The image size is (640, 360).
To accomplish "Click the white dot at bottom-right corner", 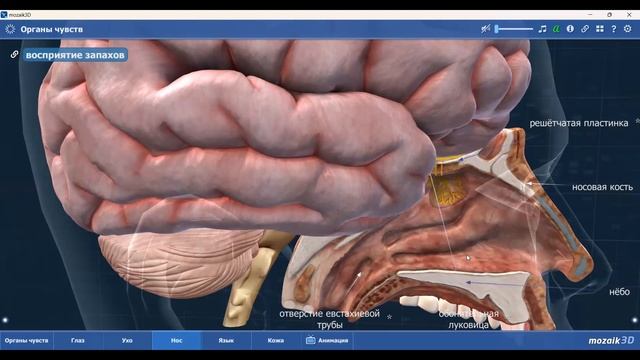I will [635, 320].
